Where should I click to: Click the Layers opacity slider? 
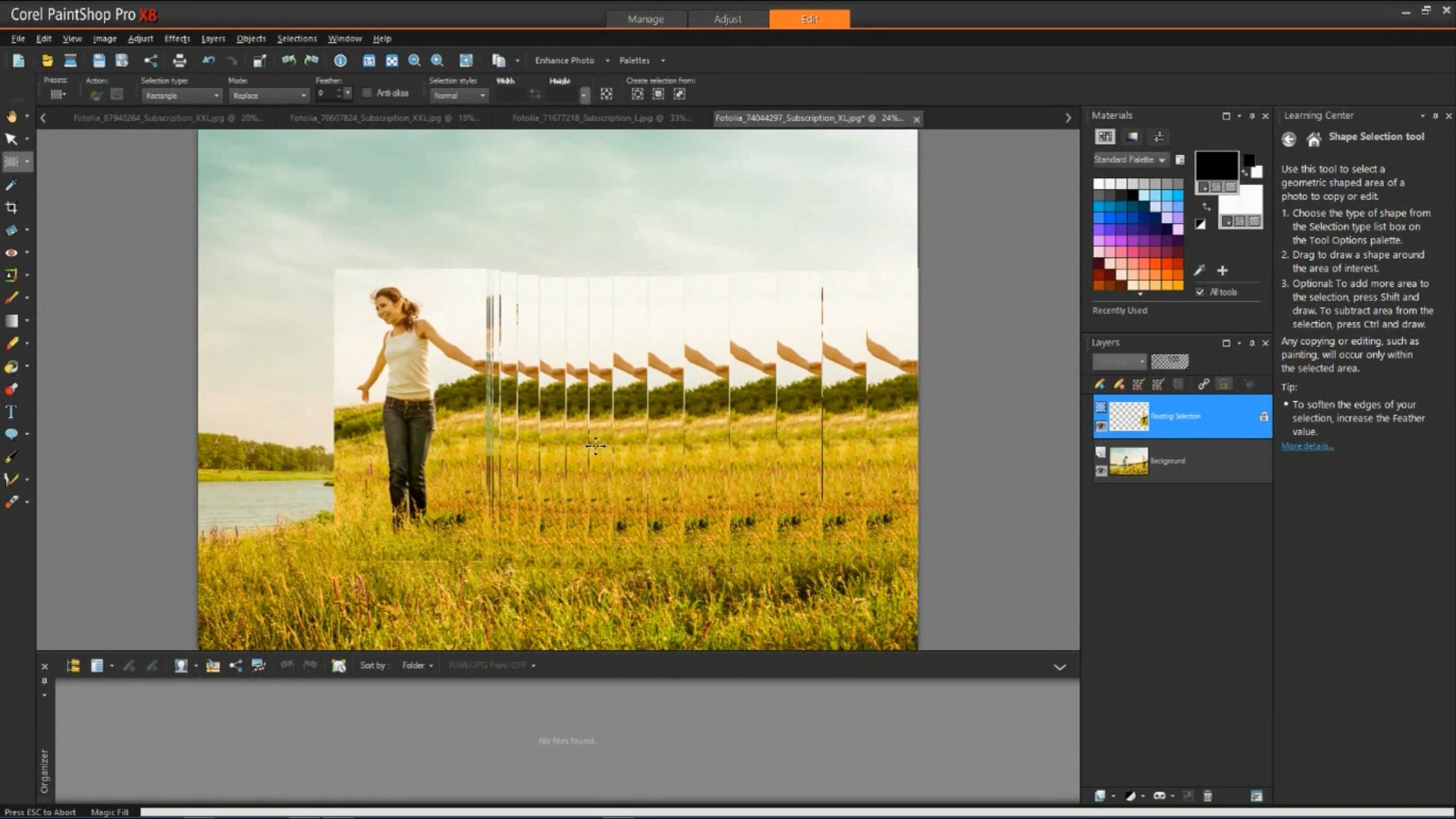point(1169,362)
